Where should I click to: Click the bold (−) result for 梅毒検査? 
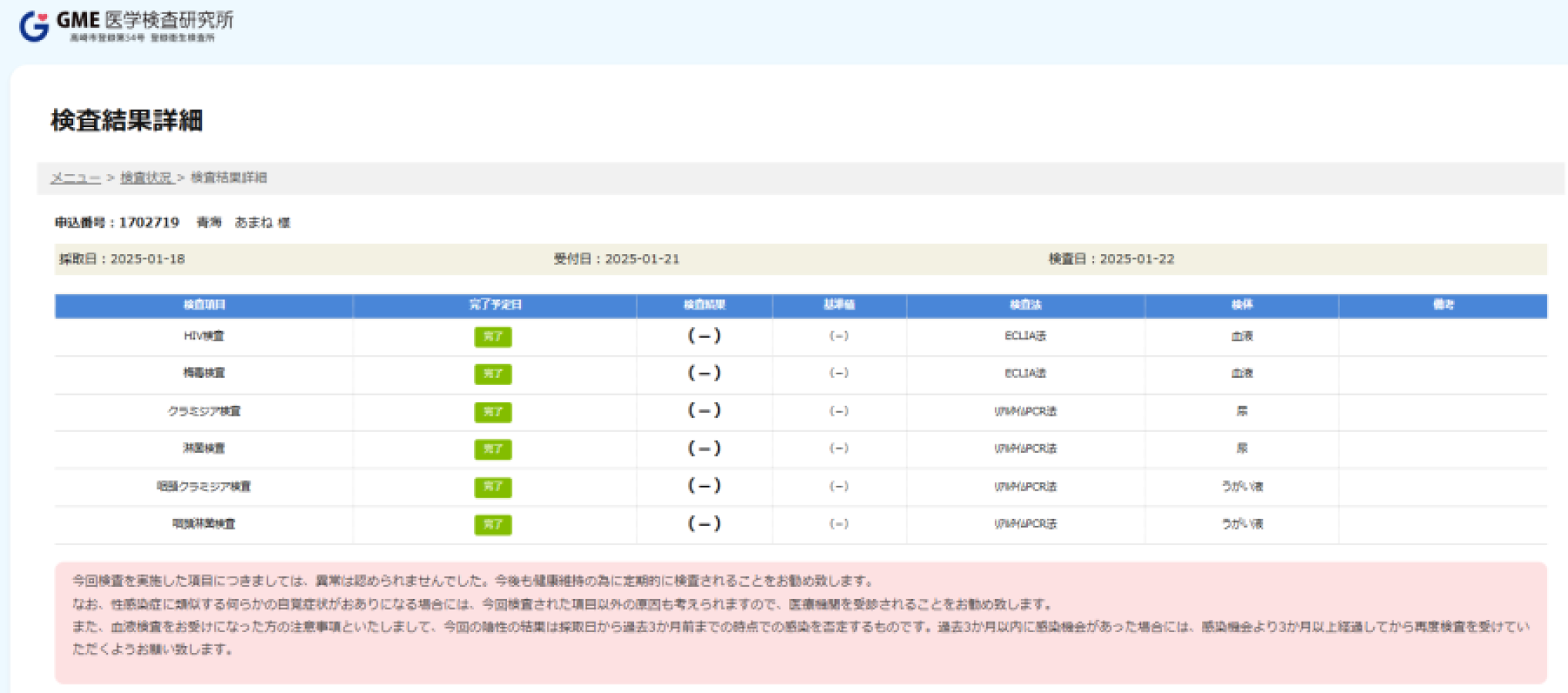click(704, 373)
